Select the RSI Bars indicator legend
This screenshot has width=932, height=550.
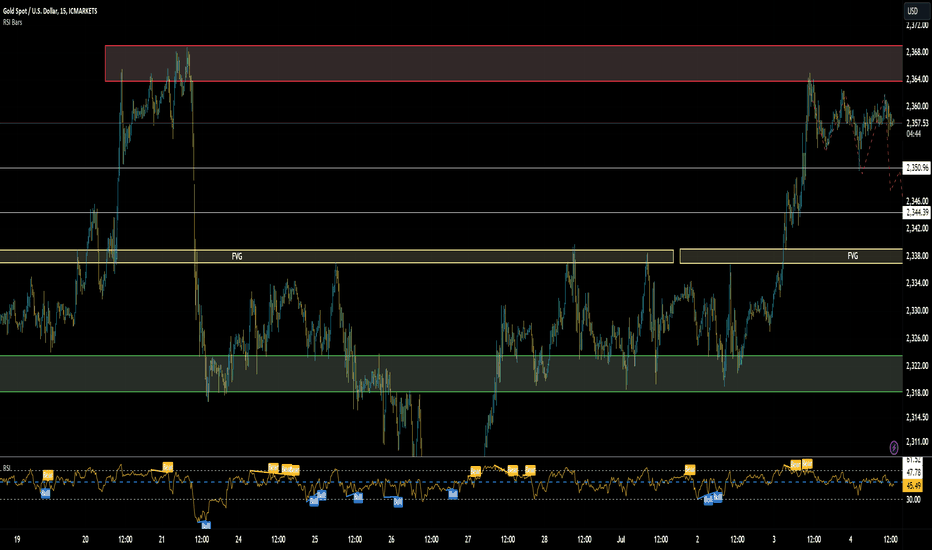click(12, 22)
